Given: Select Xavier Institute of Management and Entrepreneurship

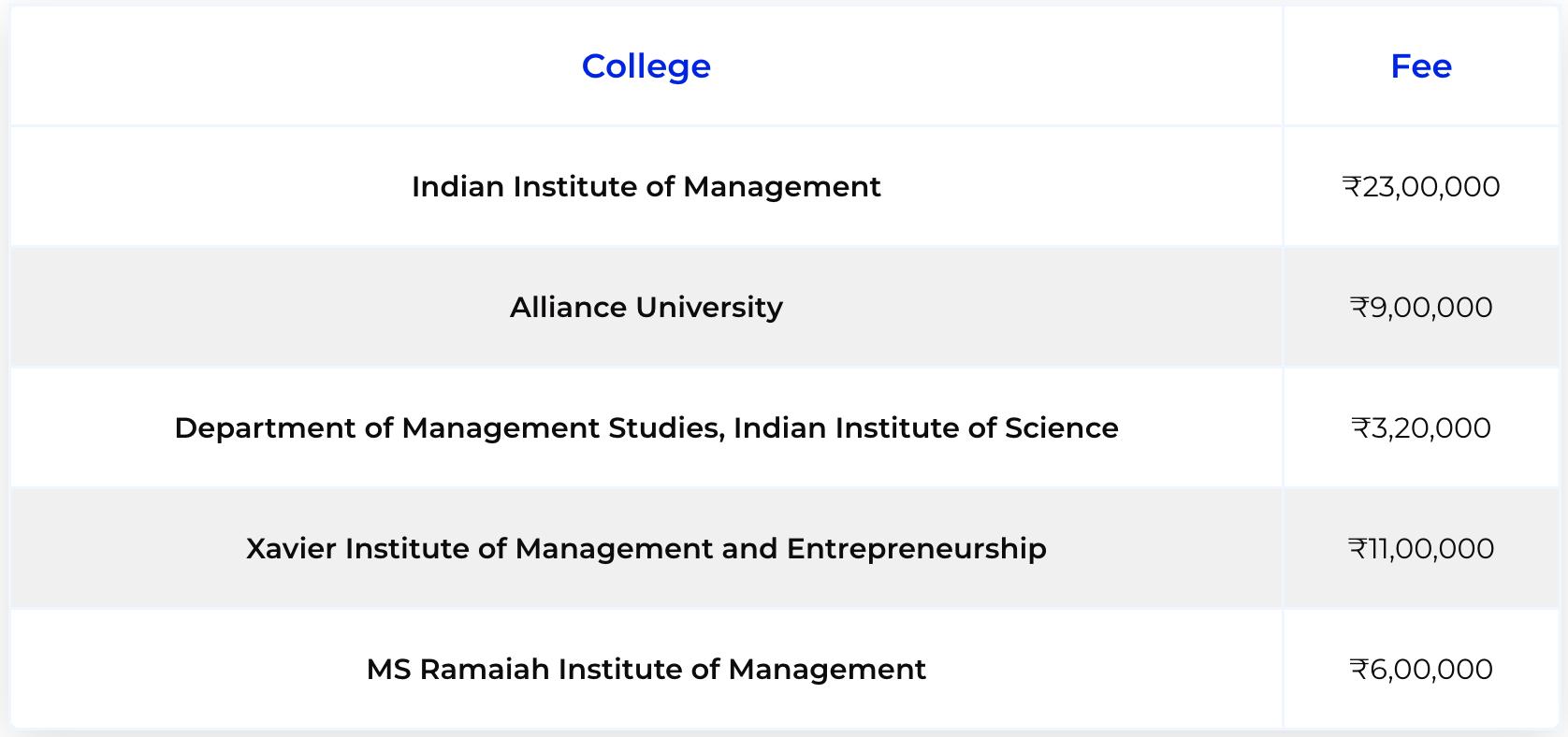Looking at the screenshot, I should pyautogui.click(x=646, y=548).
